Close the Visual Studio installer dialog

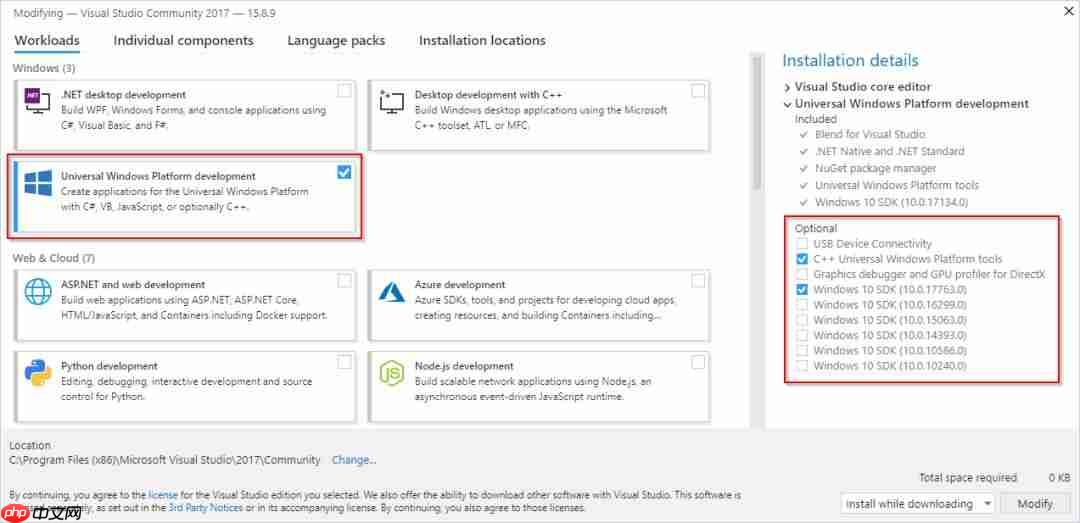pos(1070,9)
